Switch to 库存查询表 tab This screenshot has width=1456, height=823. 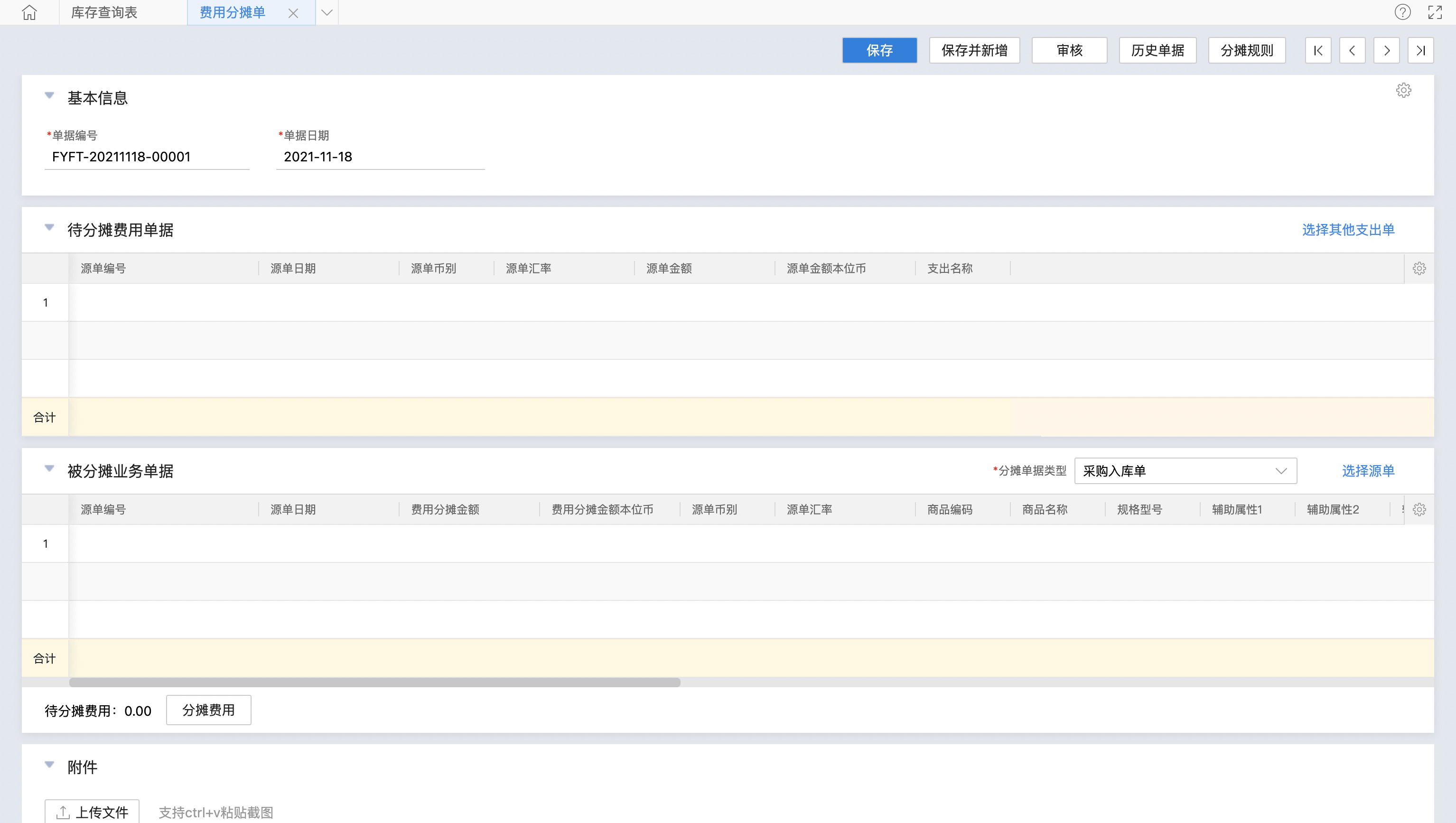point(104,12)
